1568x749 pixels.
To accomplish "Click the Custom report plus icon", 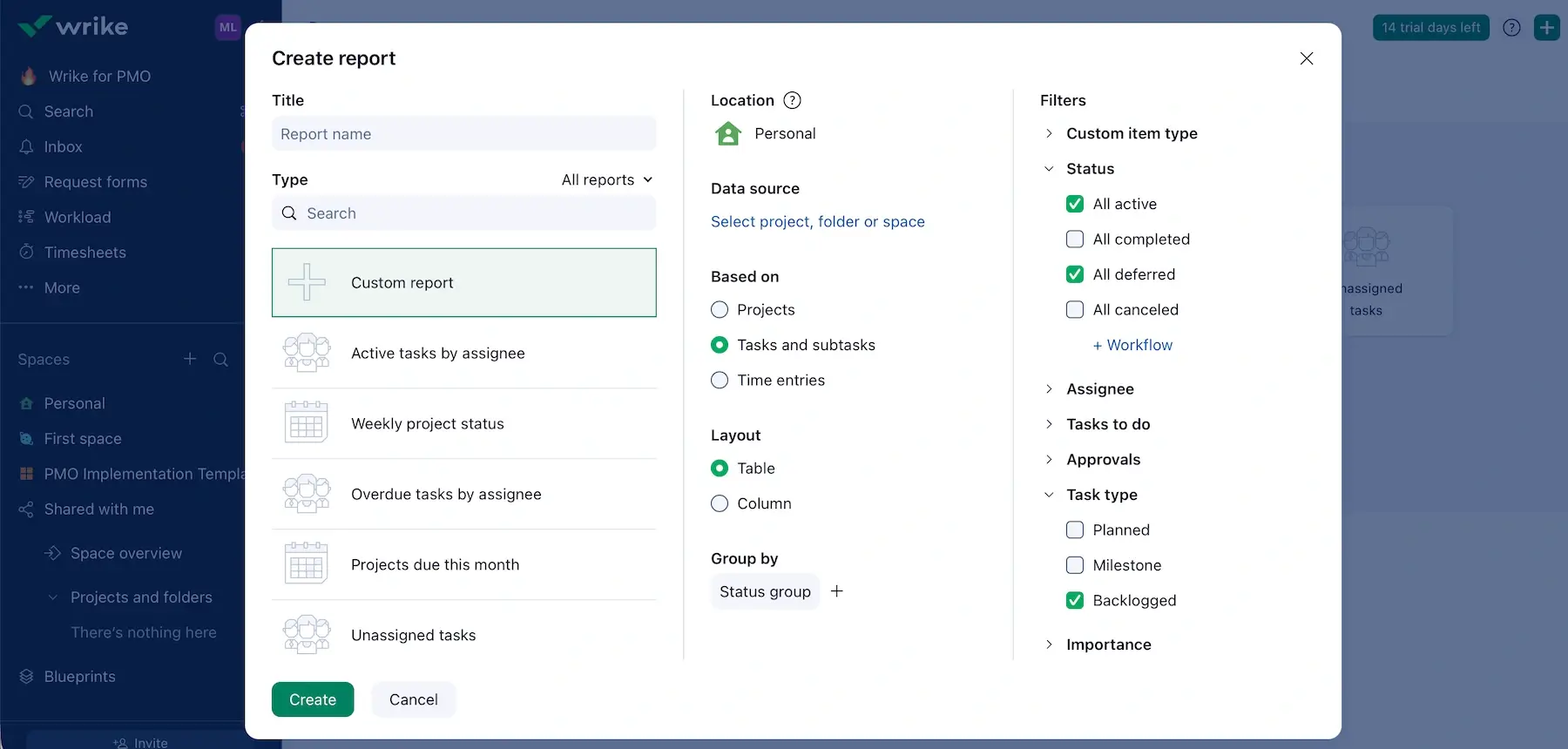I will [307, 282].
